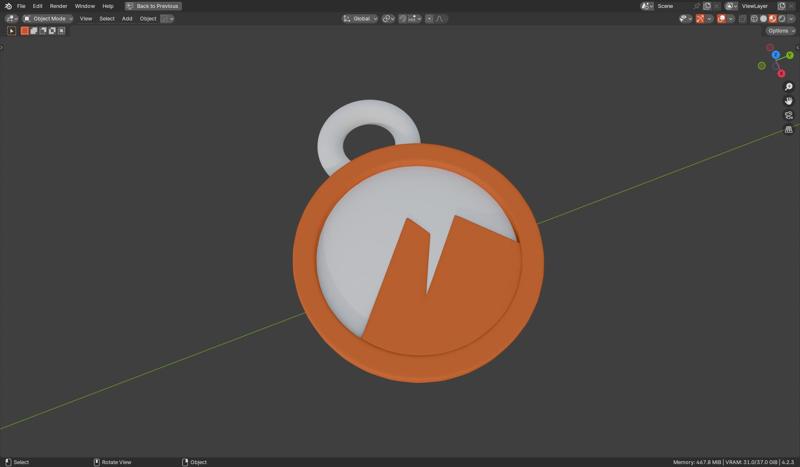Image resolution: width=800 pixels, height=467 pixels.
Task: Open the viewport View menu
Action: tap(86, 18)
